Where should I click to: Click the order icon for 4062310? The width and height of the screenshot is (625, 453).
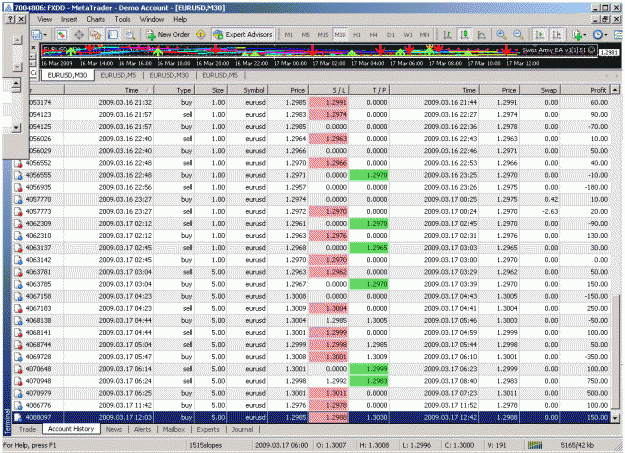[x=18, y=236]
